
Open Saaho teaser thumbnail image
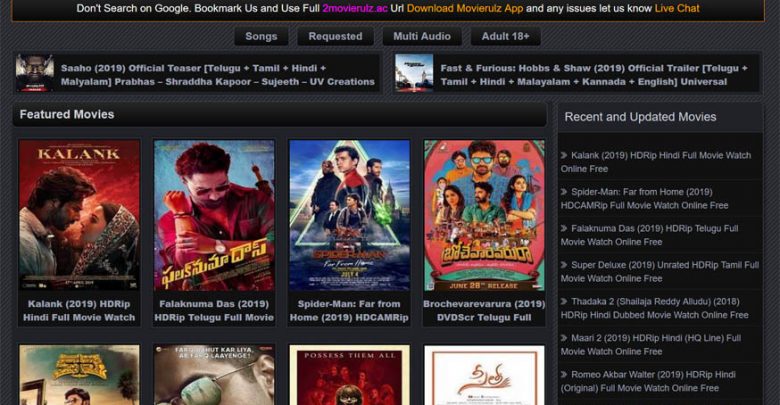coord(34,73)
